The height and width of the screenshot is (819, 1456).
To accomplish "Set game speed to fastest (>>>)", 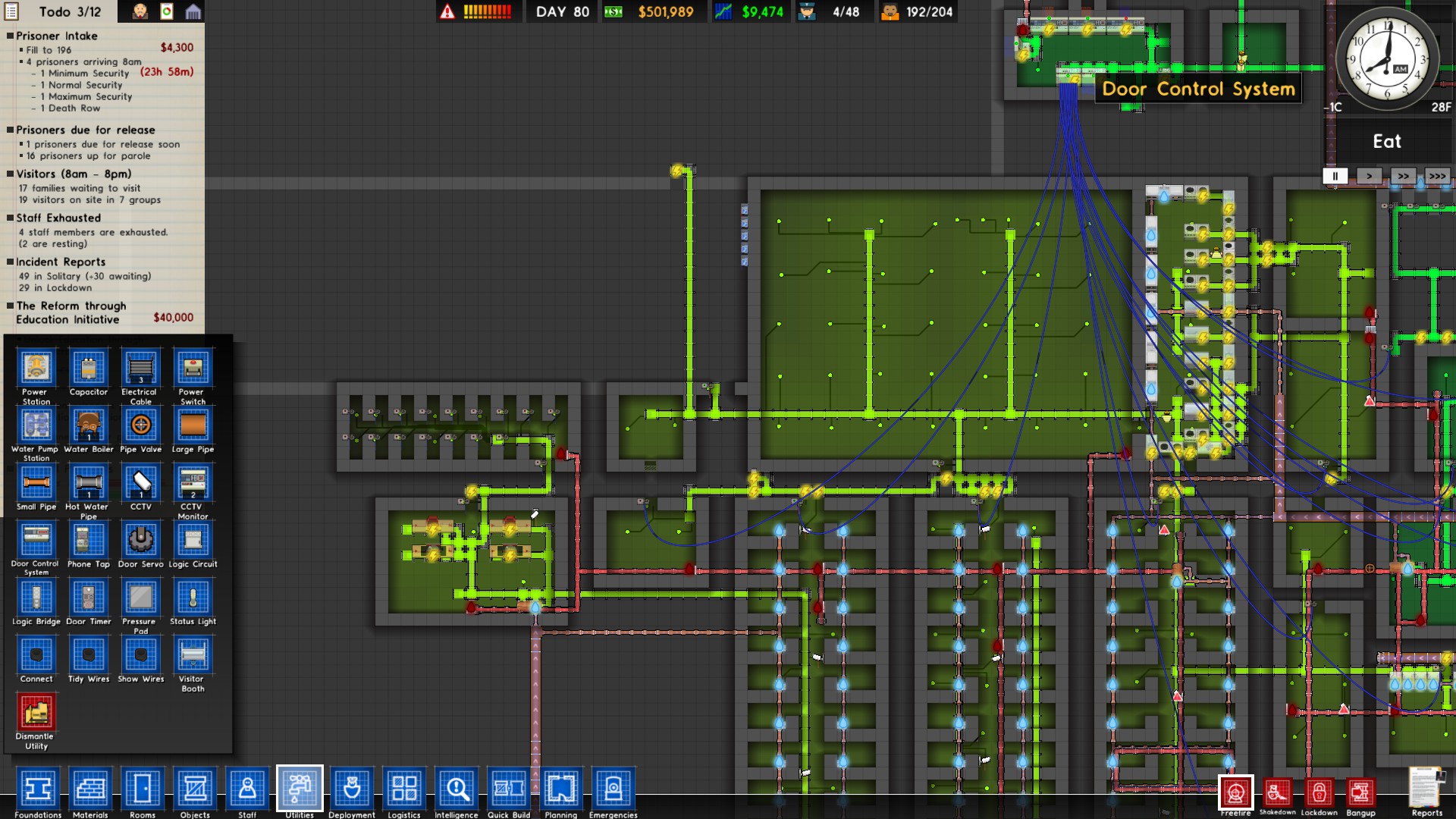I will (1437, 176).
